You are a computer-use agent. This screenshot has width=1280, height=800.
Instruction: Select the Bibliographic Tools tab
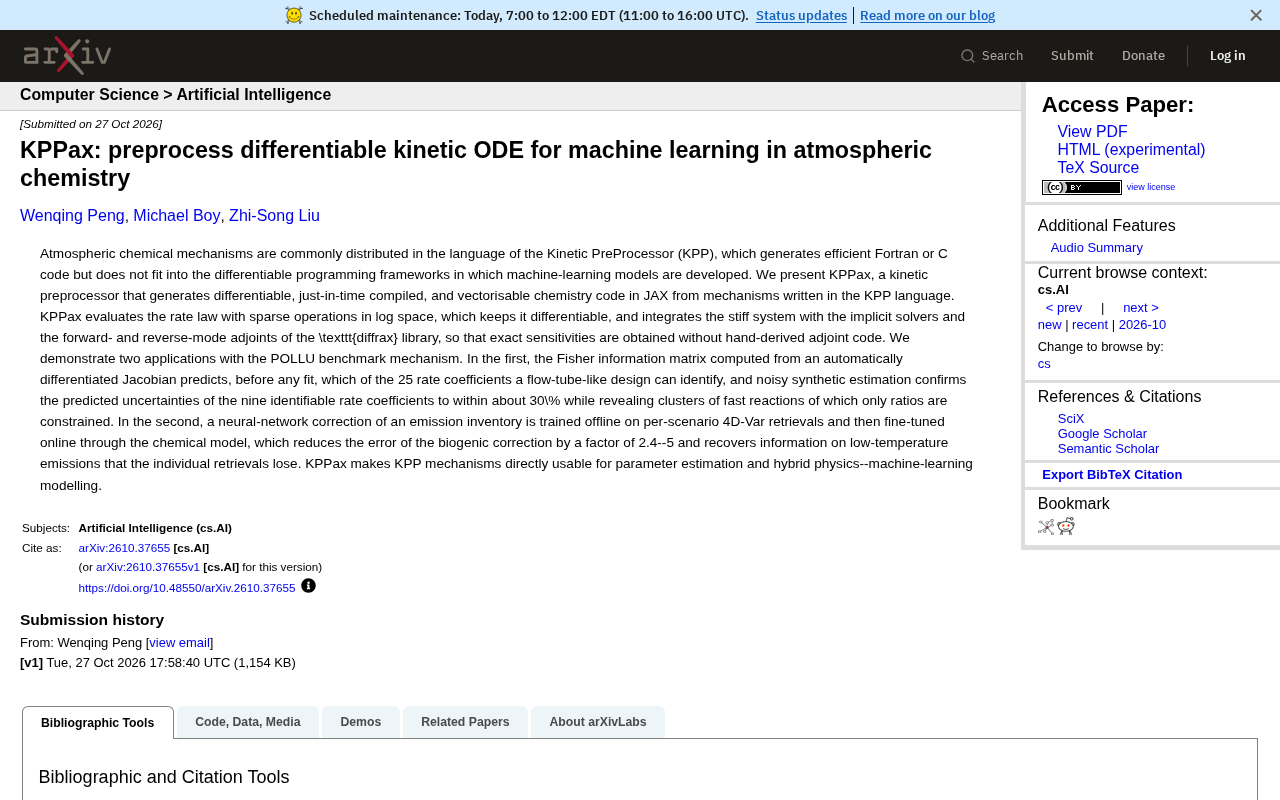coord(98,723)
